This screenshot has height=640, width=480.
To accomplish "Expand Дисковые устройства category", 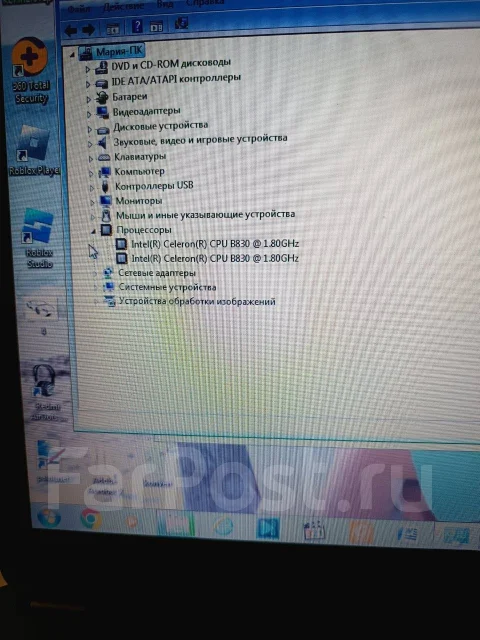I will [89, 129].
